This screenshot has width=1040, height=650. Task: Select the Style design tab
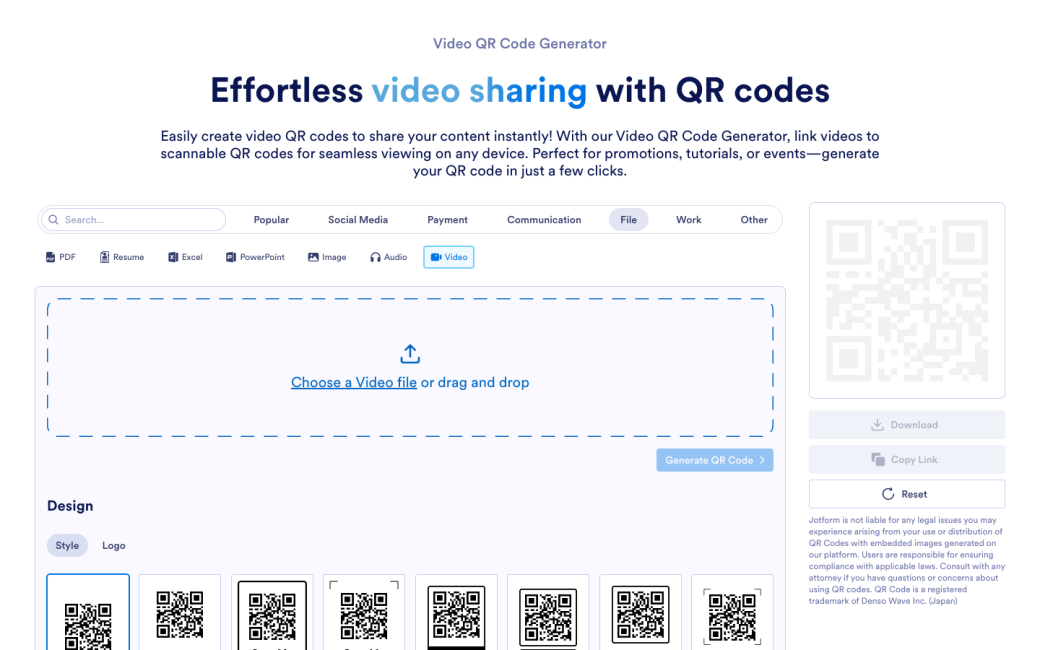[67, 545]
